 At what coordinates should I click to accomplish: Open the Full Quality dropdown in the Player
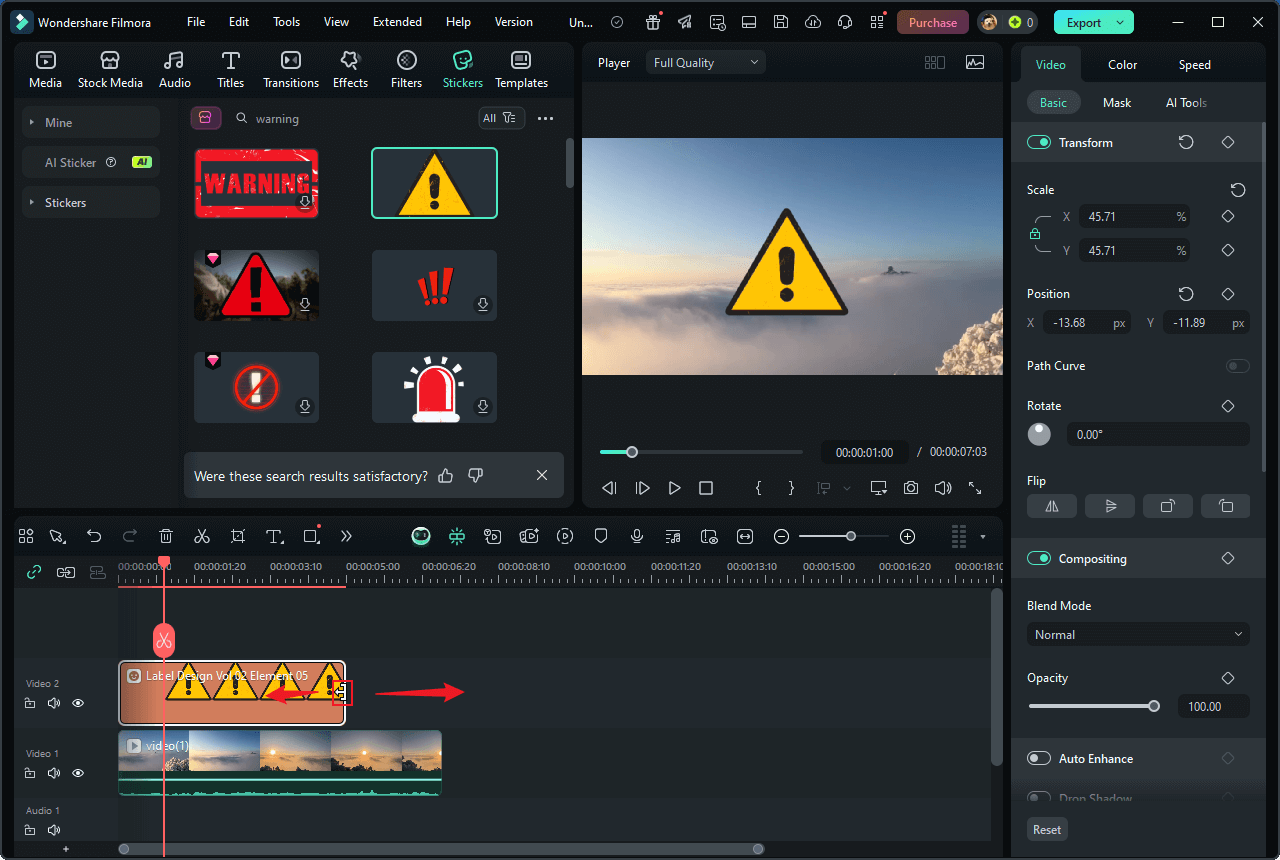click(705, 62)
